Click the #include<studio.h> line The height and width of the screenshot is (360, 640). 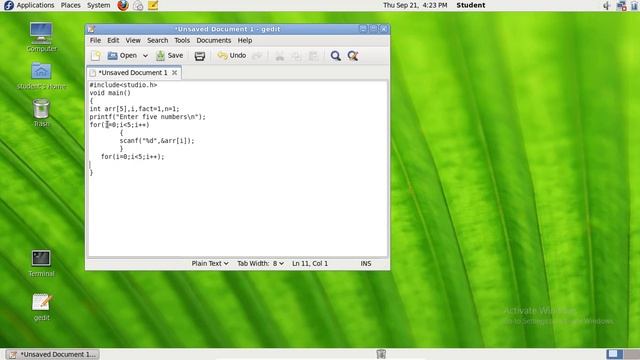[x=123, y=85]
